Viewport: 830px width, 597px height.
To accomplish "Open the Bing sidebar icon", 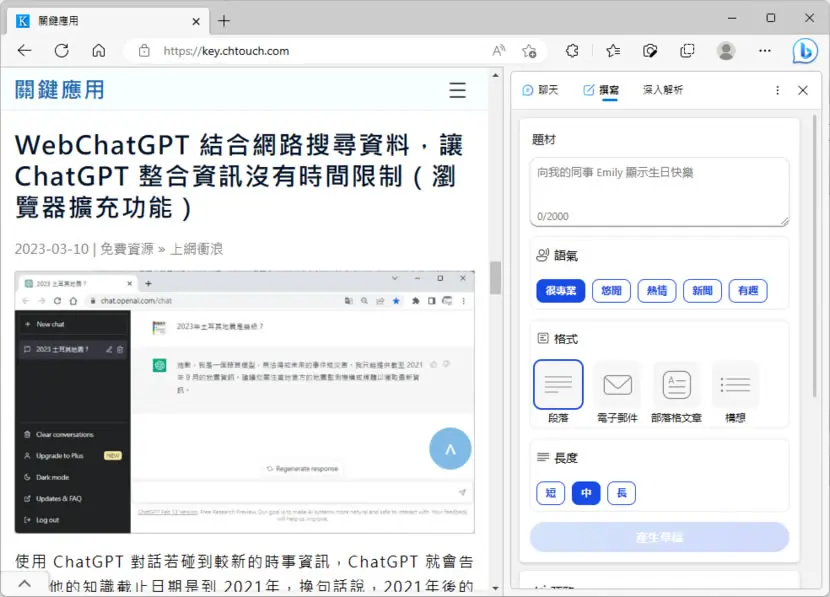I will 805,51.
